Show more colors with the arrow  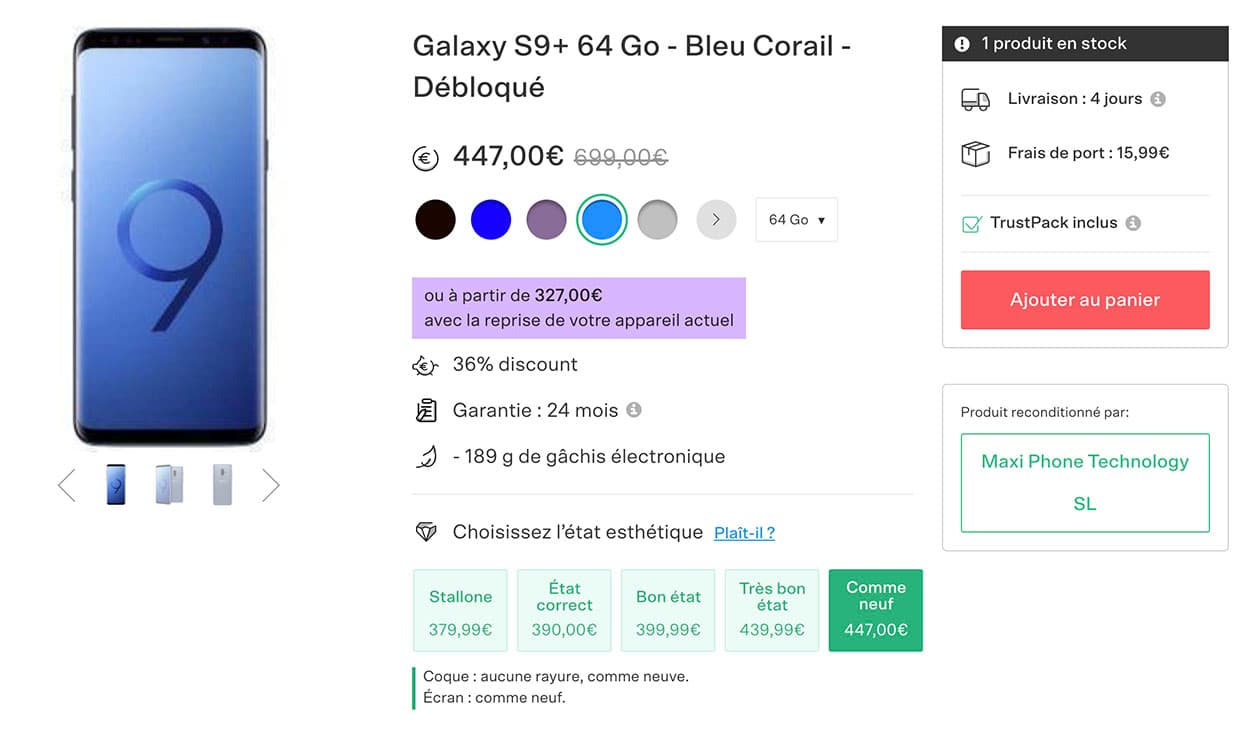[x=716, y=220]
